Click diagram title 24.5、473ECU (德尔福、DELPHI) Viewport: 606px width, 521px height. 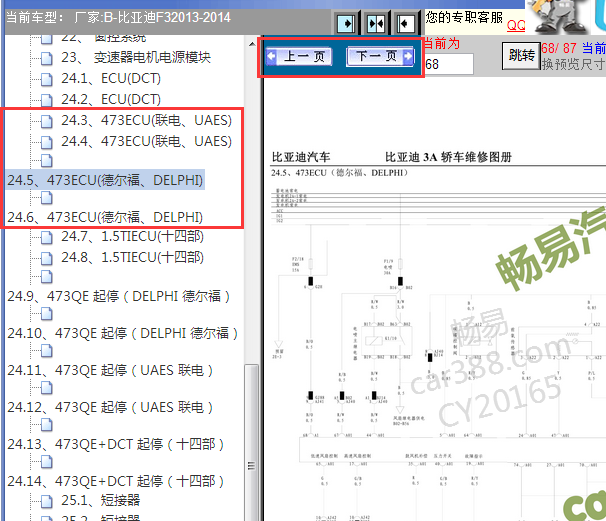point(339,173)
